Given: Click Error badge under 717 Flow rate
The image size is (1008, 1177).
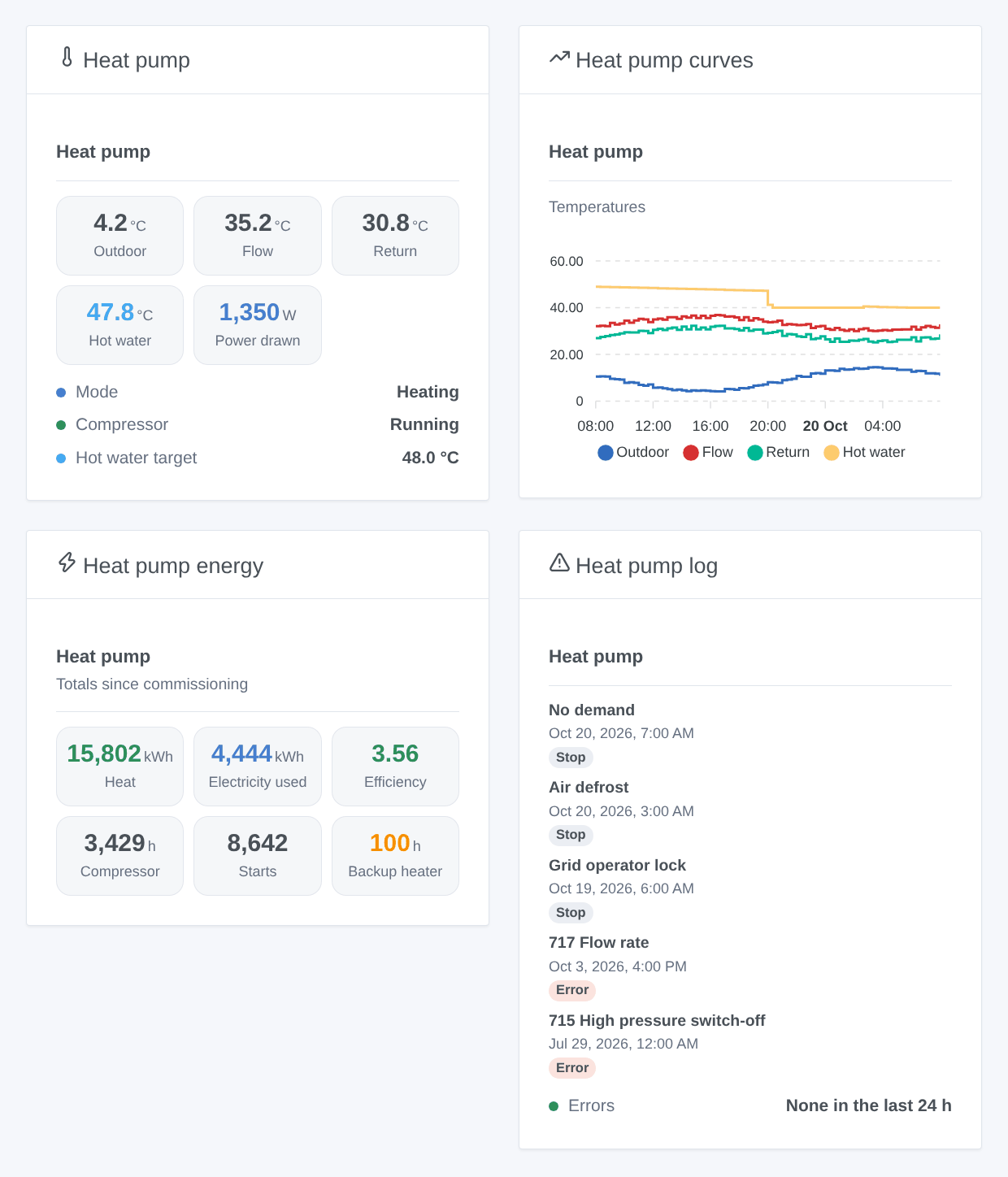Looking at the screenshot, I should point(572,990).
